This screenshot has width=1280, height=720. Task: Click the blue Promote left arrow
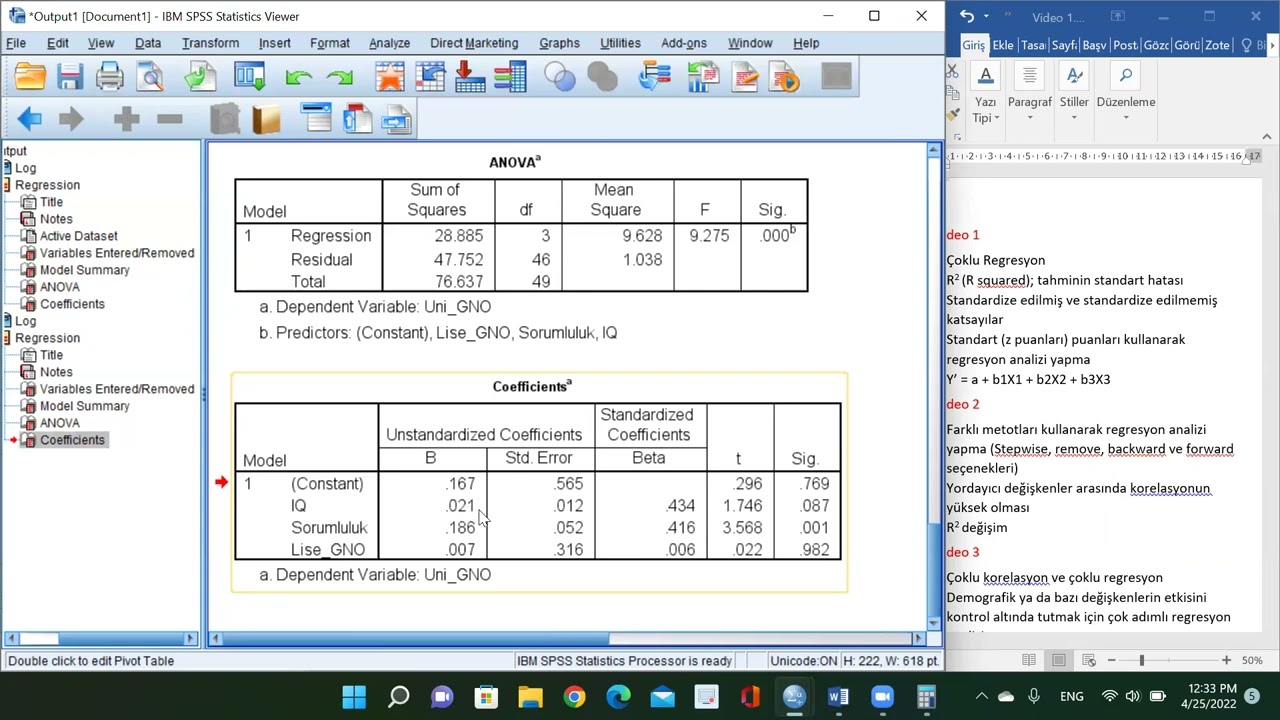click(29, 120)
